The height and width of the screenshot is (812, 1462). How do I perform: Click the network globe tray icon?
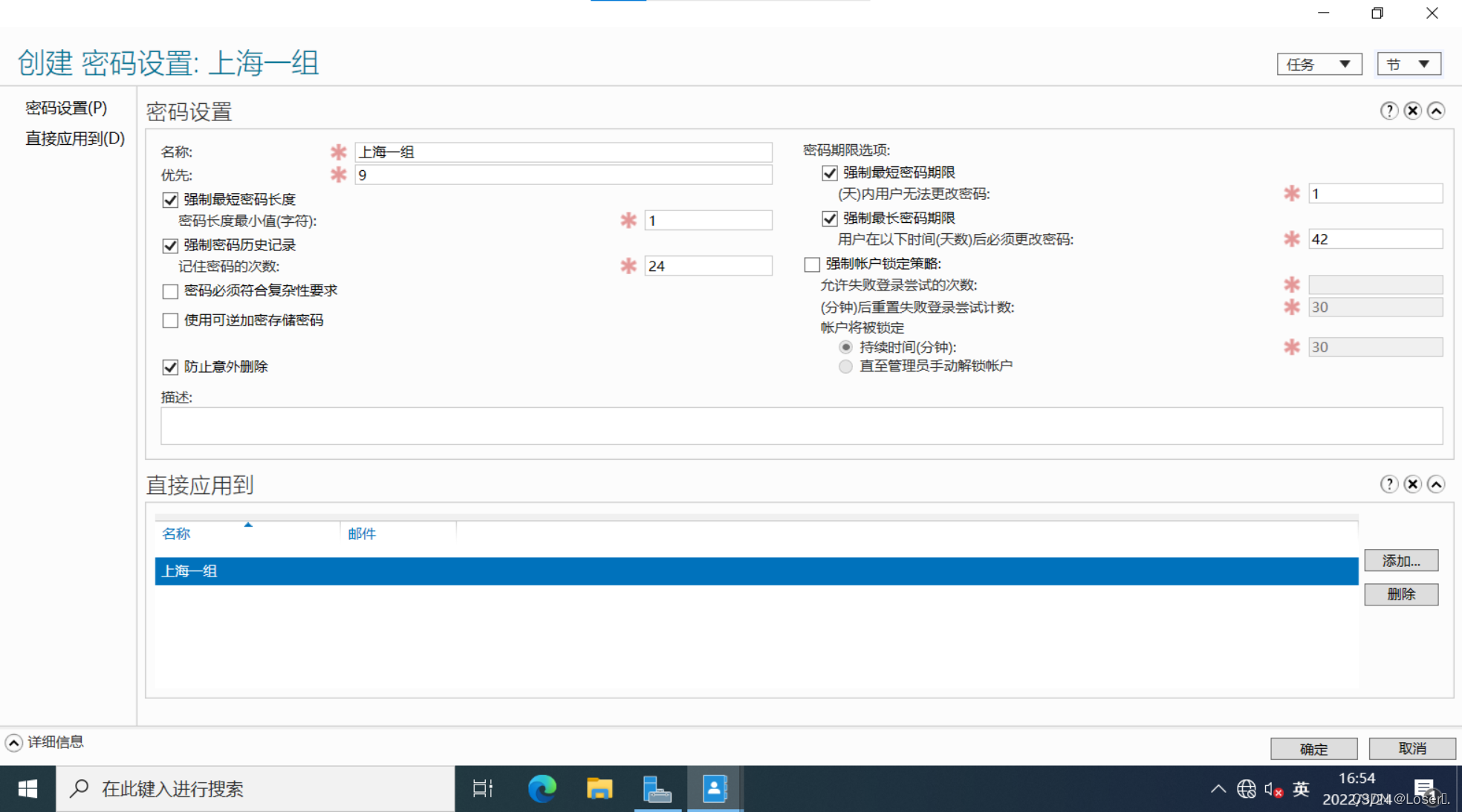(1246, 789)
